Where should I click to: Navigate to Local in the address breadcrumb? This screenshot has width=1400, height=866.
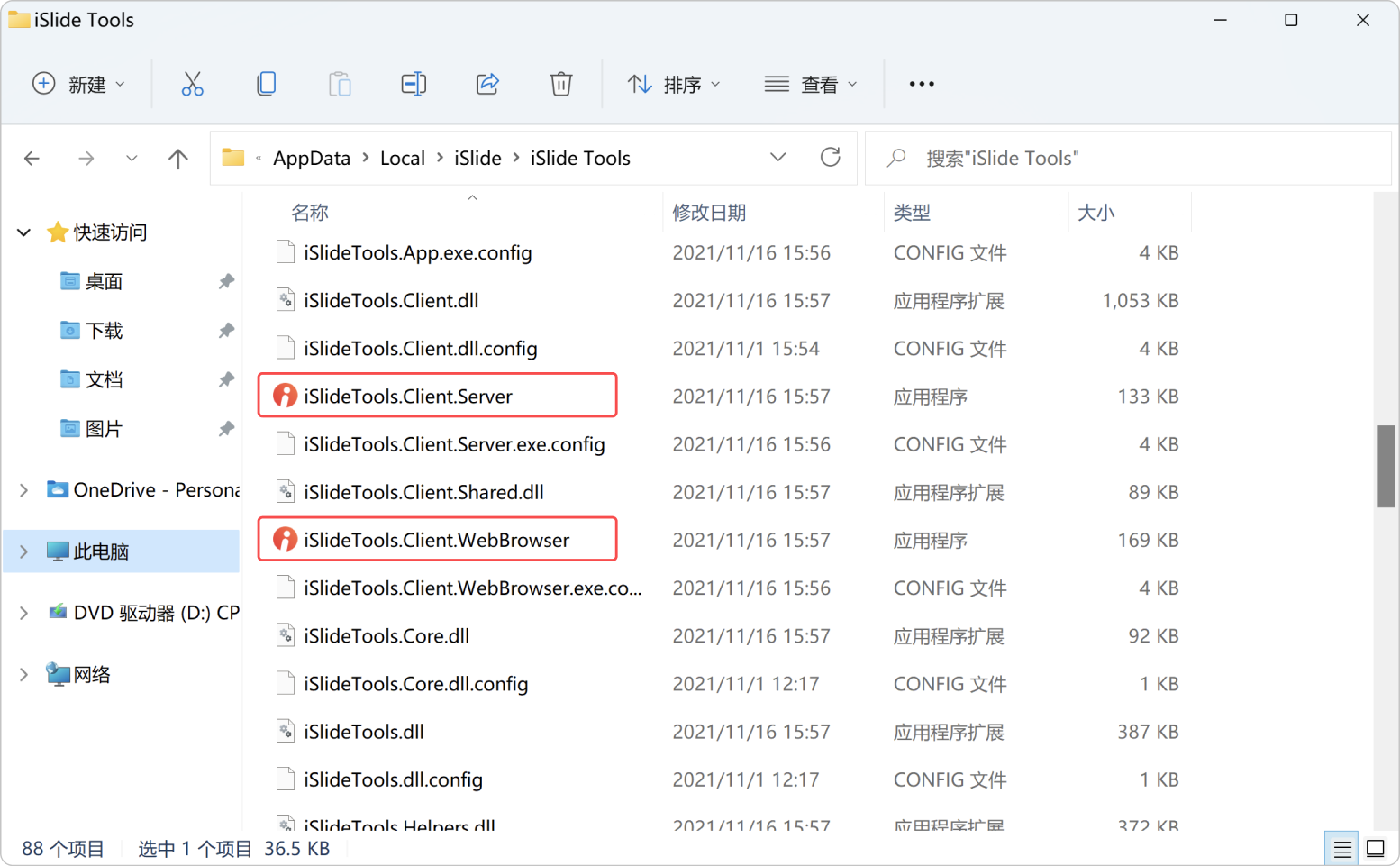pos(402,159)
